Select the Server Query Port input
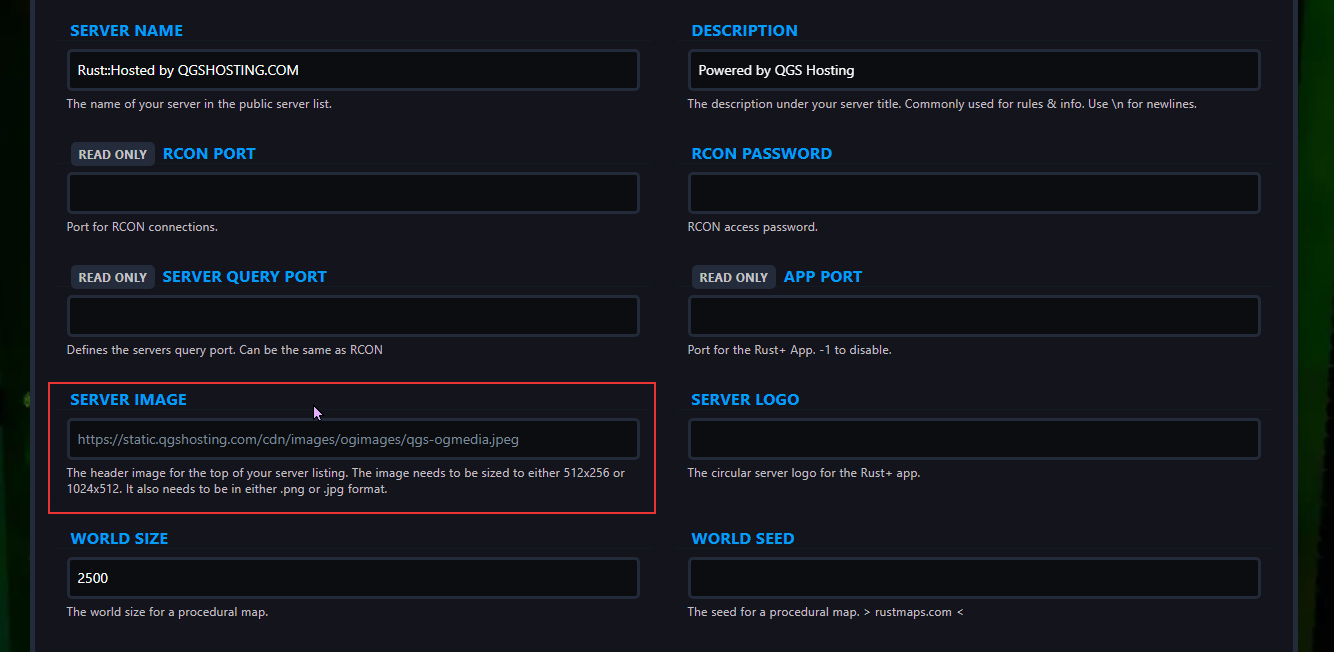 click(x=352, y=316)
